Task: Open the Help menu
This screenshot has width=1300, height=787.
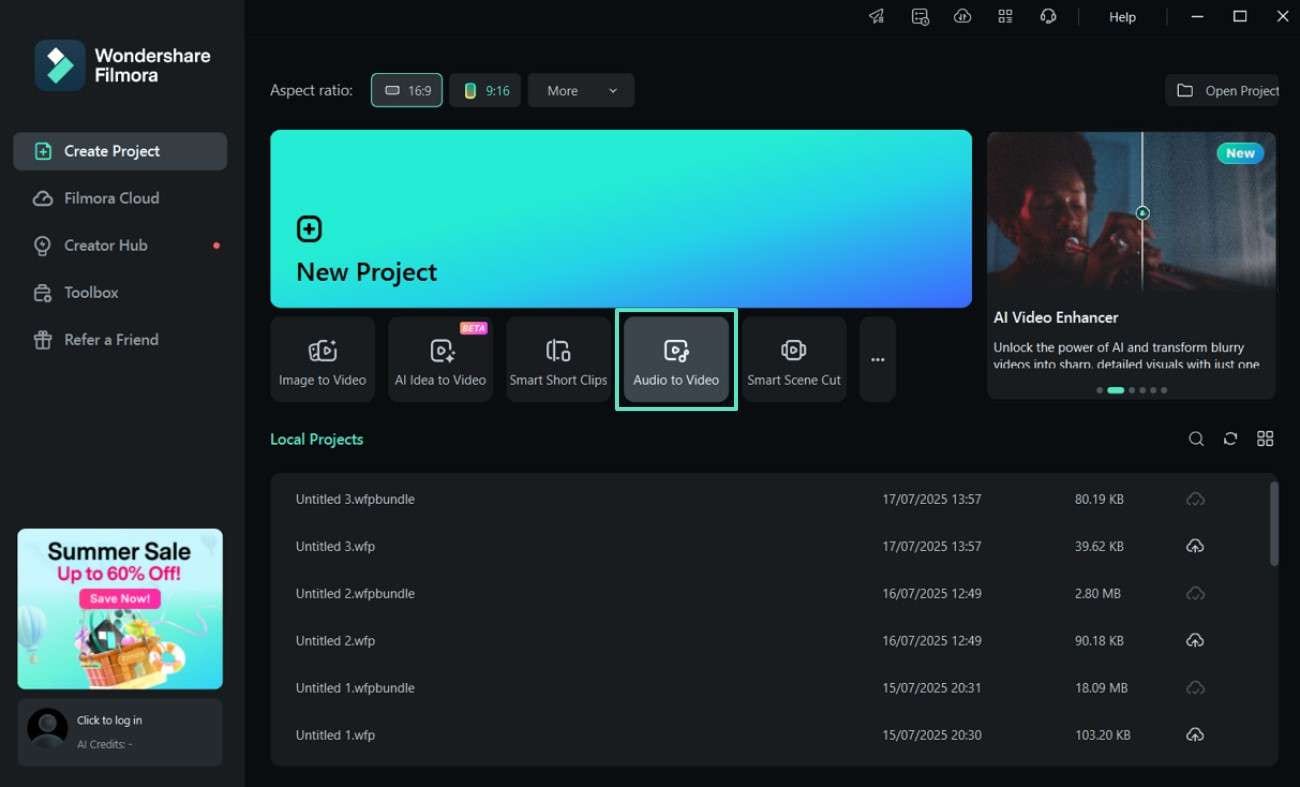Action: click(1122, 17)
